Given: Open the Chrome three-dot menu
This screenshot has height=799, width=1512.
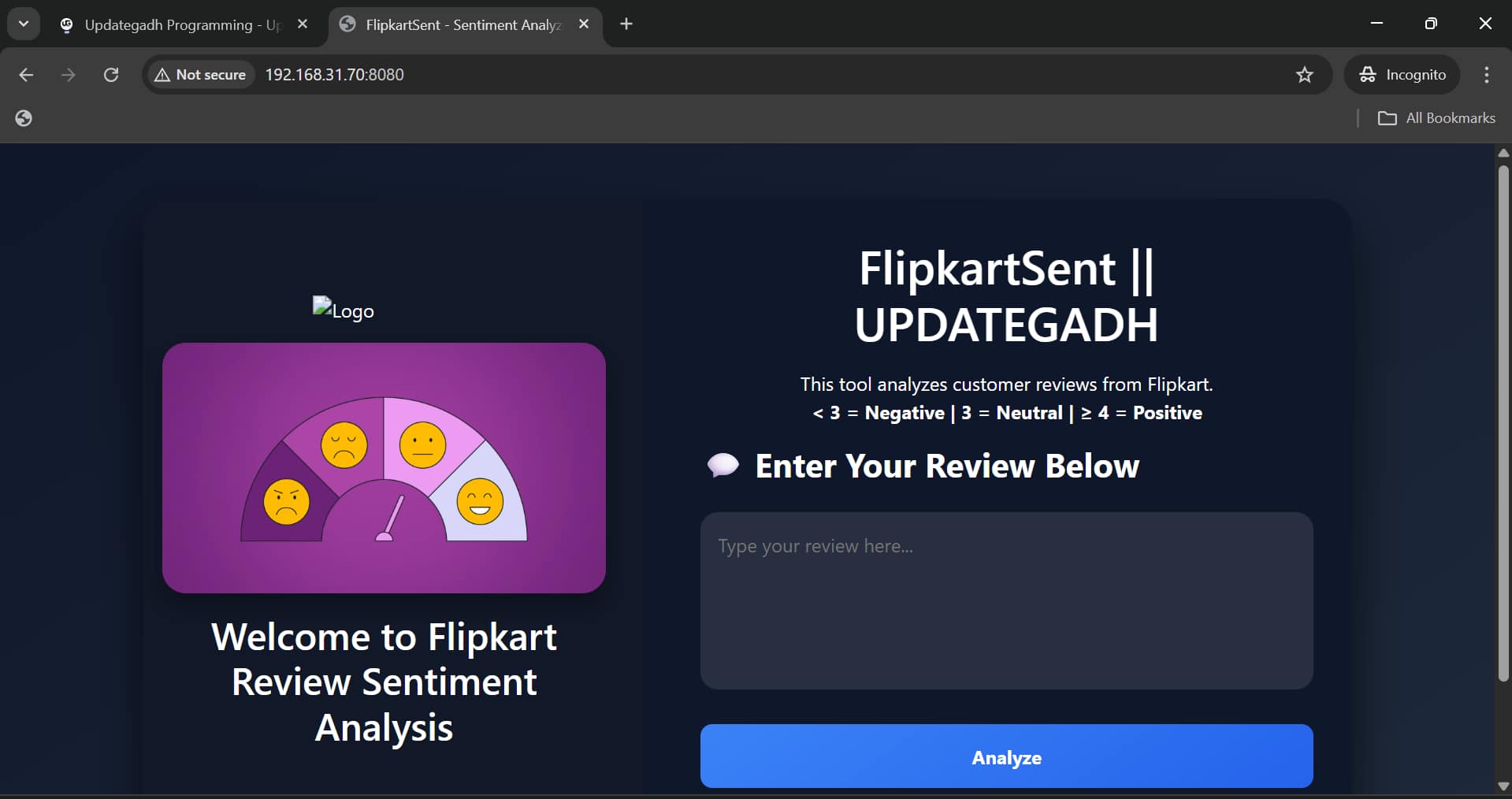Looking at the screenshot, I should 1486,75.
